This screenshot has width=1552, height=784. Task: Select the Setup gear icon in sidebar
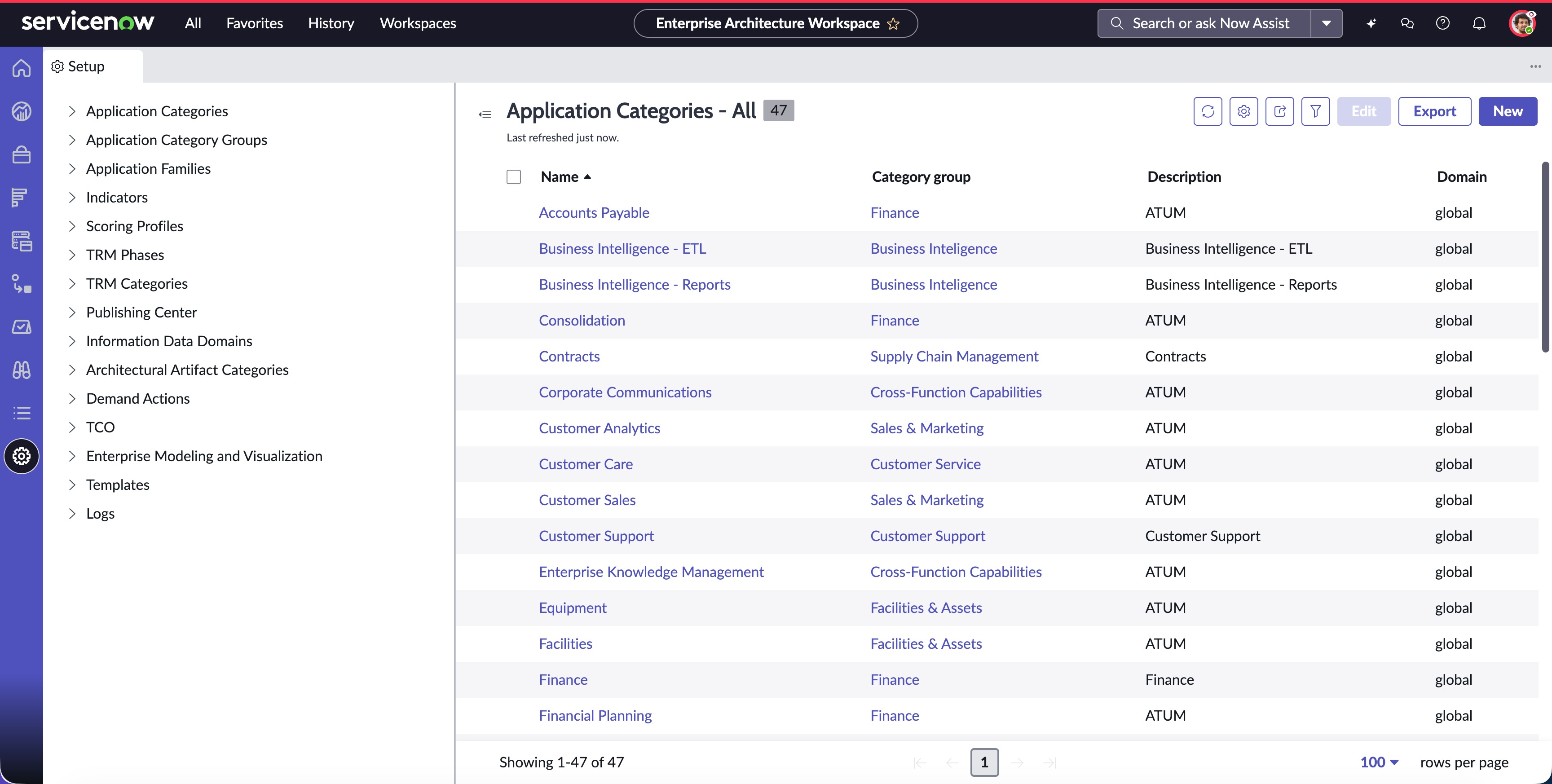pyautogui.click(x=22, y=456)
